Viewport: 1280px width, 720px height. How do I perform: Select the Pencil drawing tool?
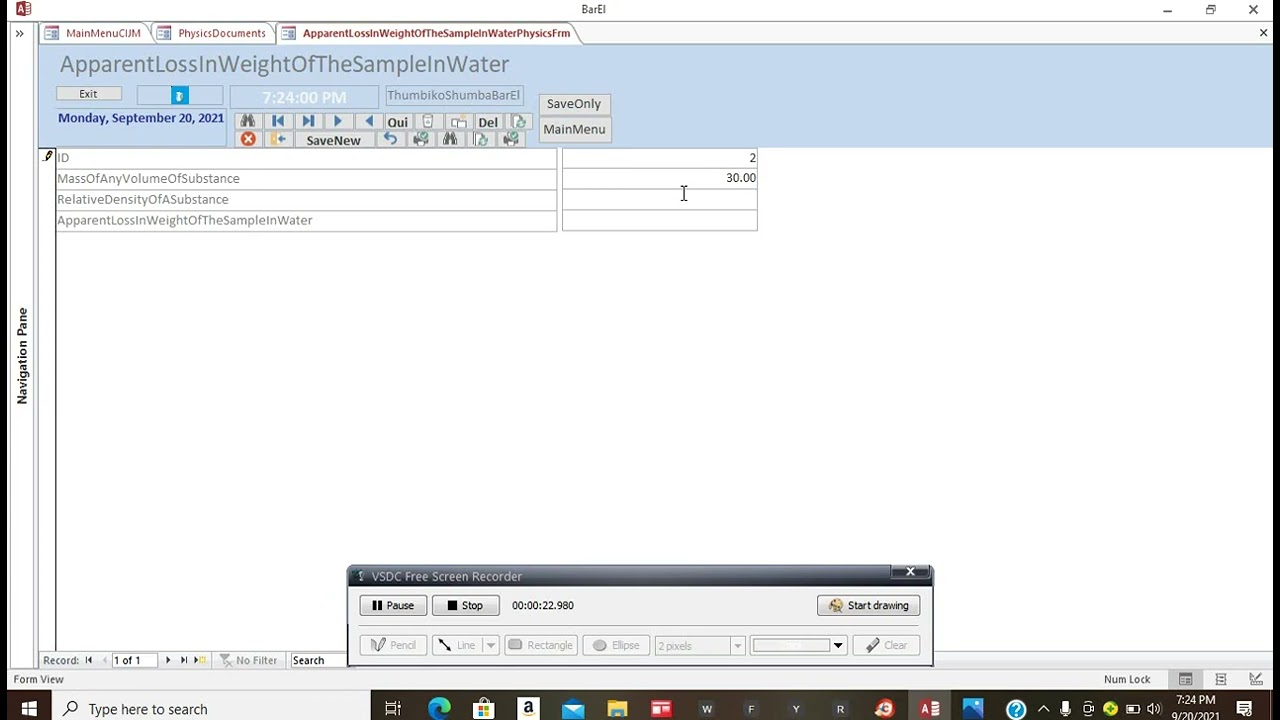(393, 645)
